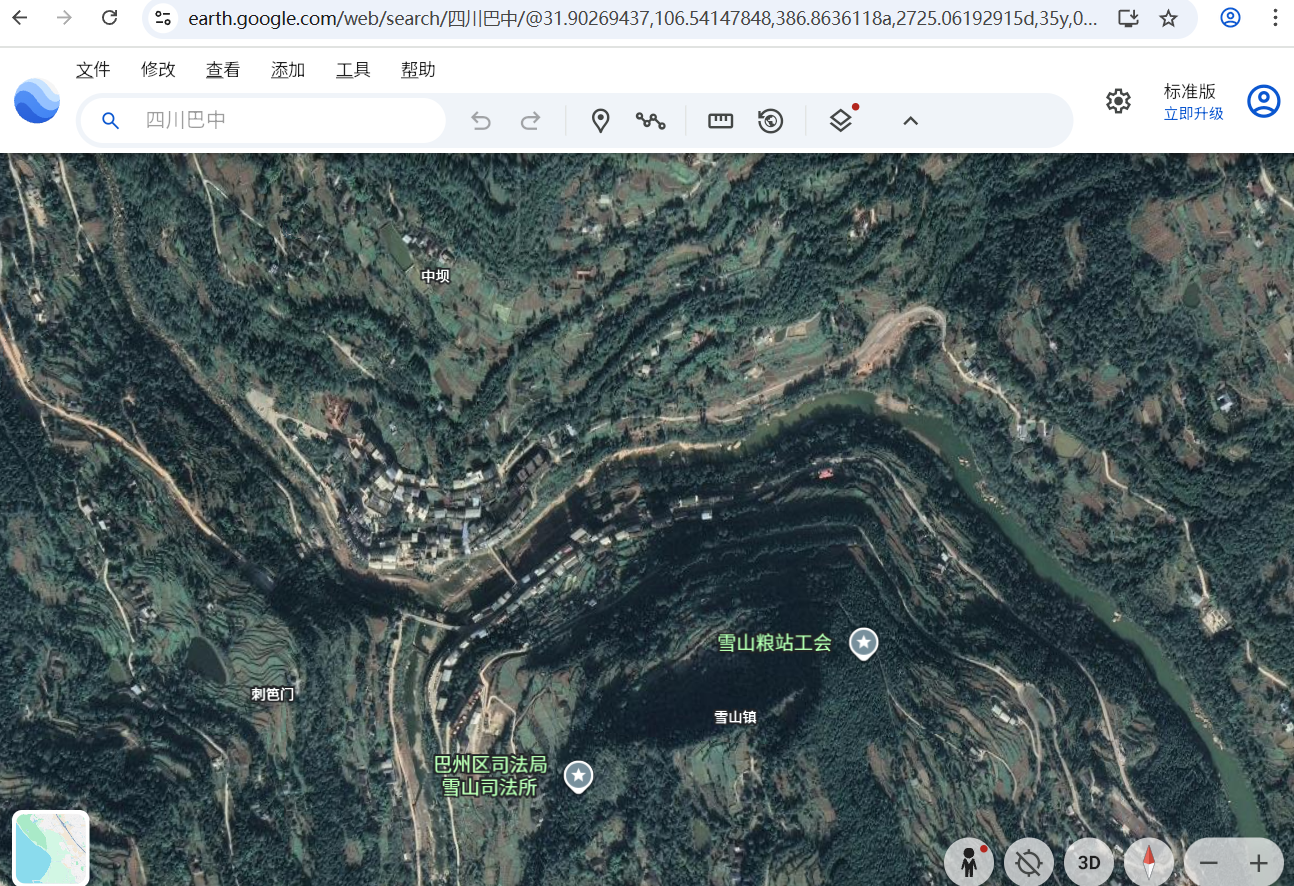Open the map style layers panel
1294x886 pixels.
(840, 120)
